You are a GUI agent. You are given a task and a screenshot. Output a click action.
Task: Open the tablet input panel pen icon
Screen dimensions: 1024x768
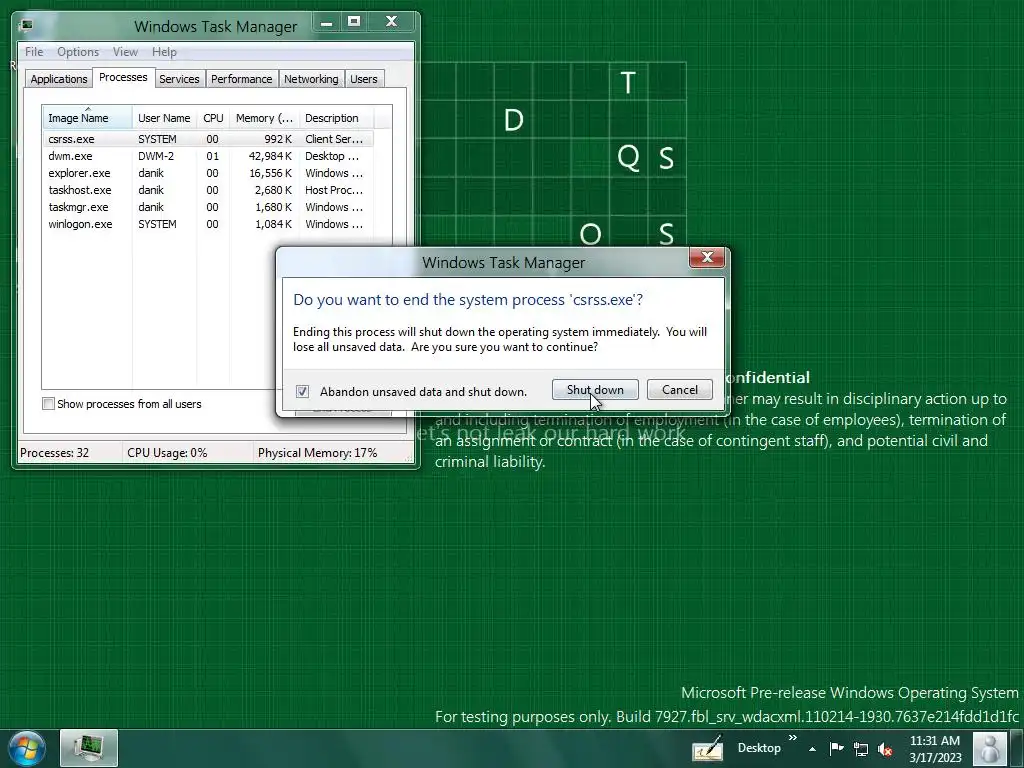707,748
